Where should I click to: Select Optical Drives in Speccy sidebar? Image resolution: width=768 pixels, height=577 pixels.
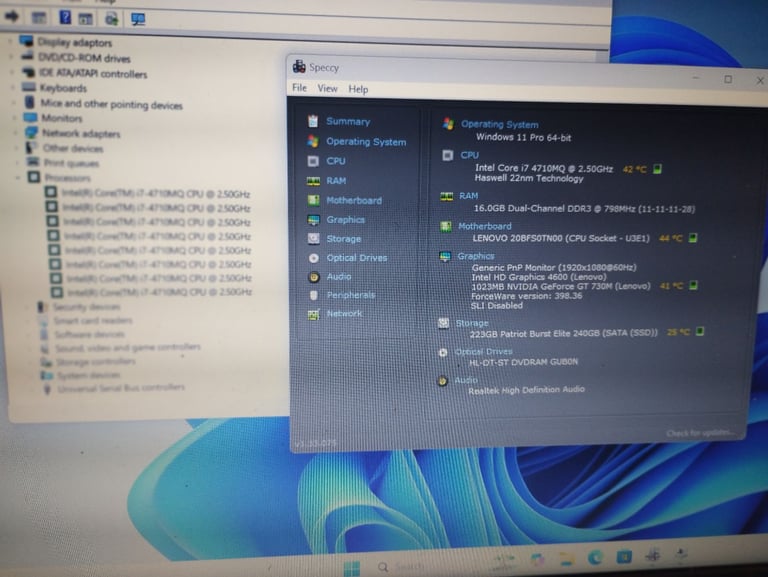click(357, 258)
